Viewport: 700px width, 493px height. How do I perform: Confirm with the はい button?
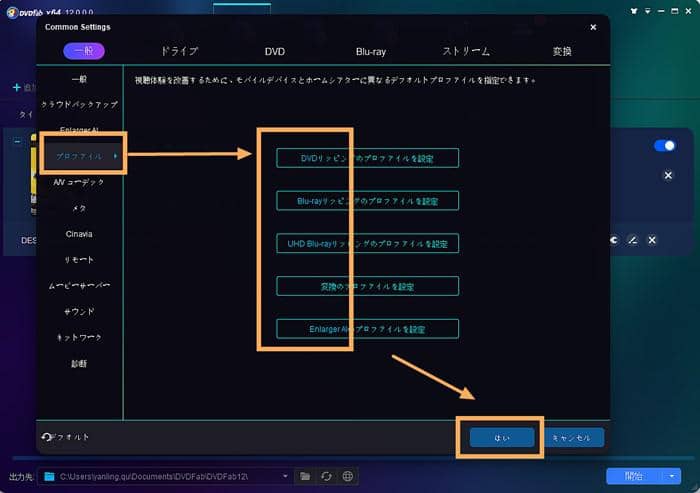[x=502, y=438]
